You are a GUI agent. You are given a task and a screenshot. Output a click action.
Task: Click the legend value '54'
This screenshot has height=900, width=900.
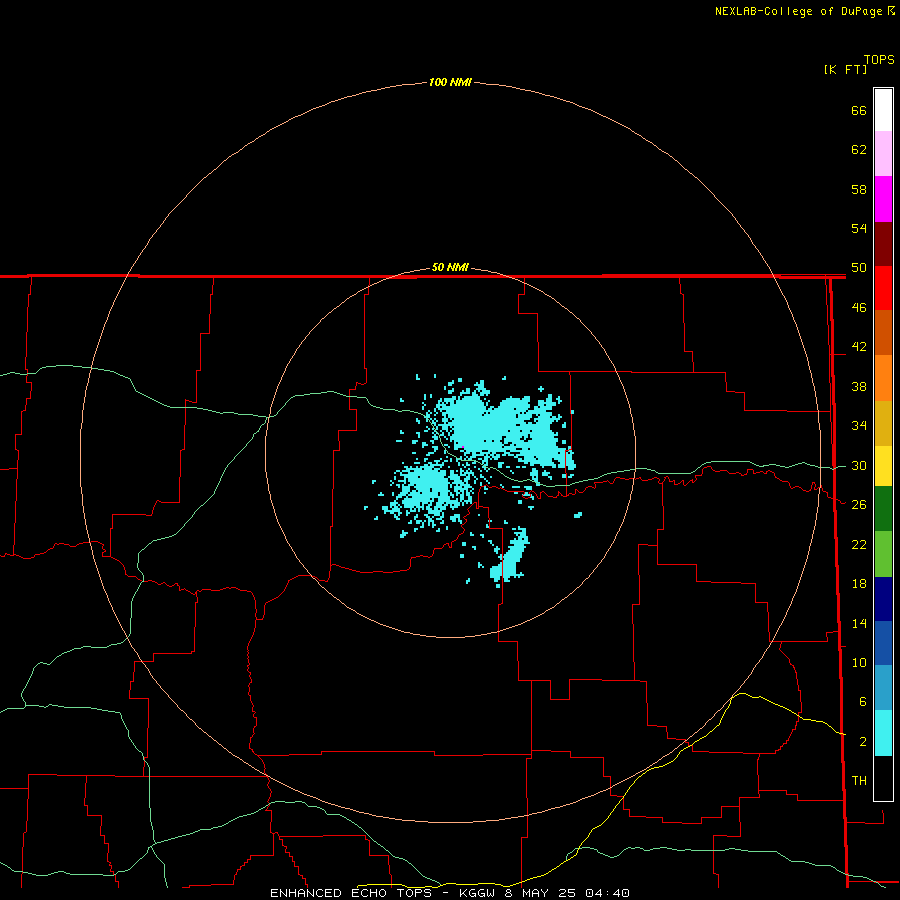tap(859, 228)
